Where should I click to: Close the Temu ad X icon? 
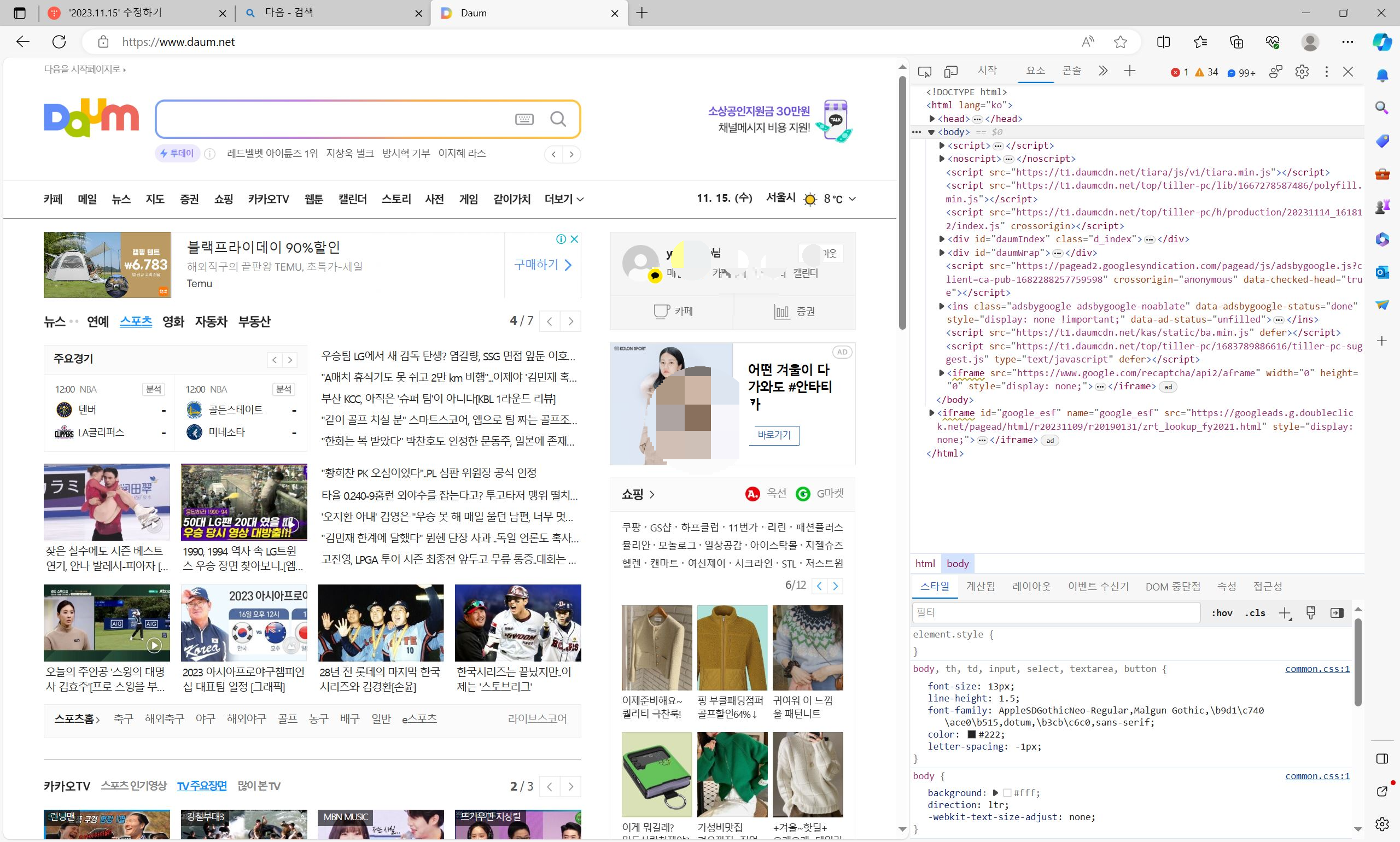(x=574, y=239)
